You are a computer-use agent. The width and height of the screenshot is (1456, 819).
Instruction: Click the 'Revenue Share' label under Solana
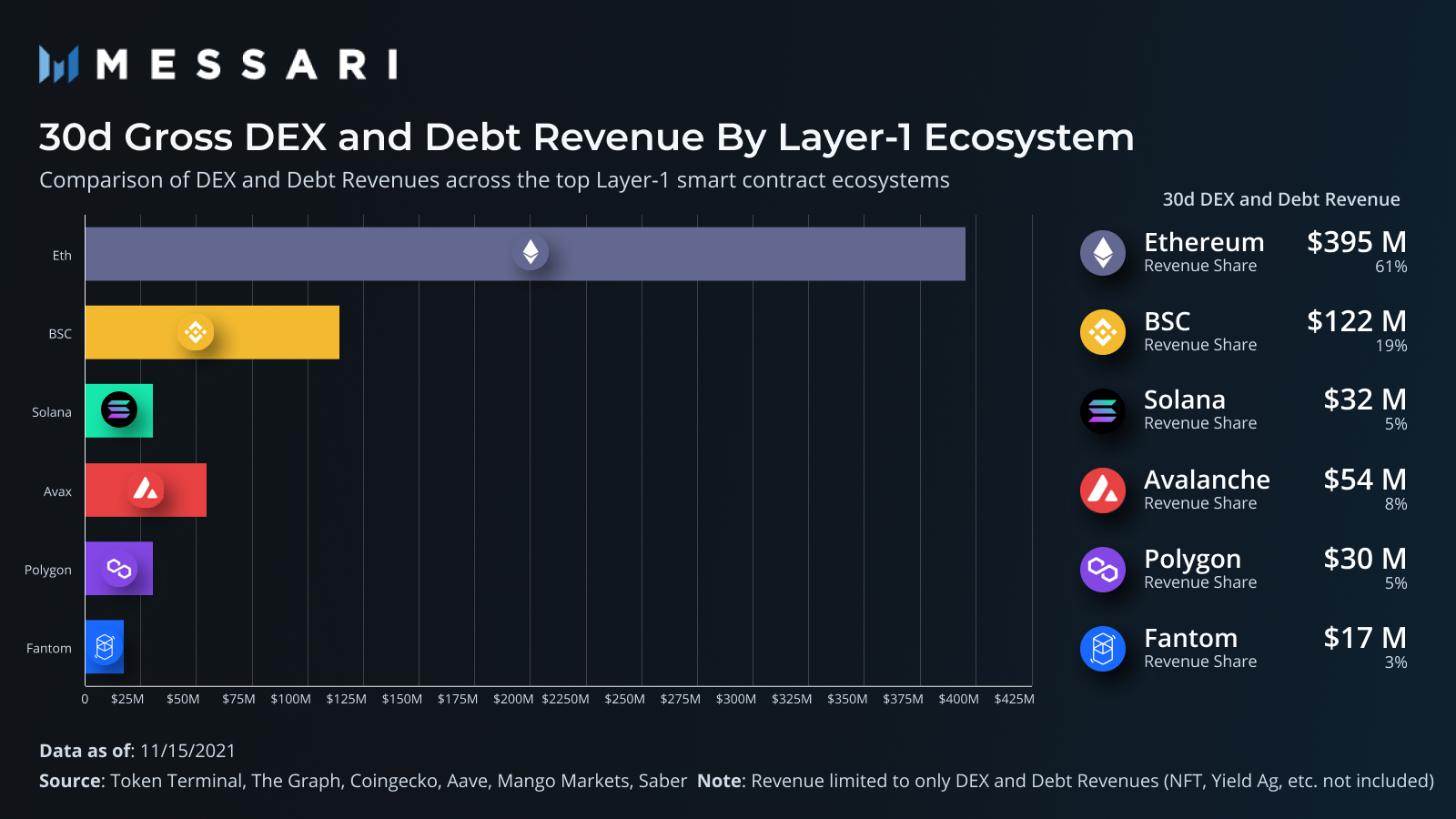point(1200,423)
